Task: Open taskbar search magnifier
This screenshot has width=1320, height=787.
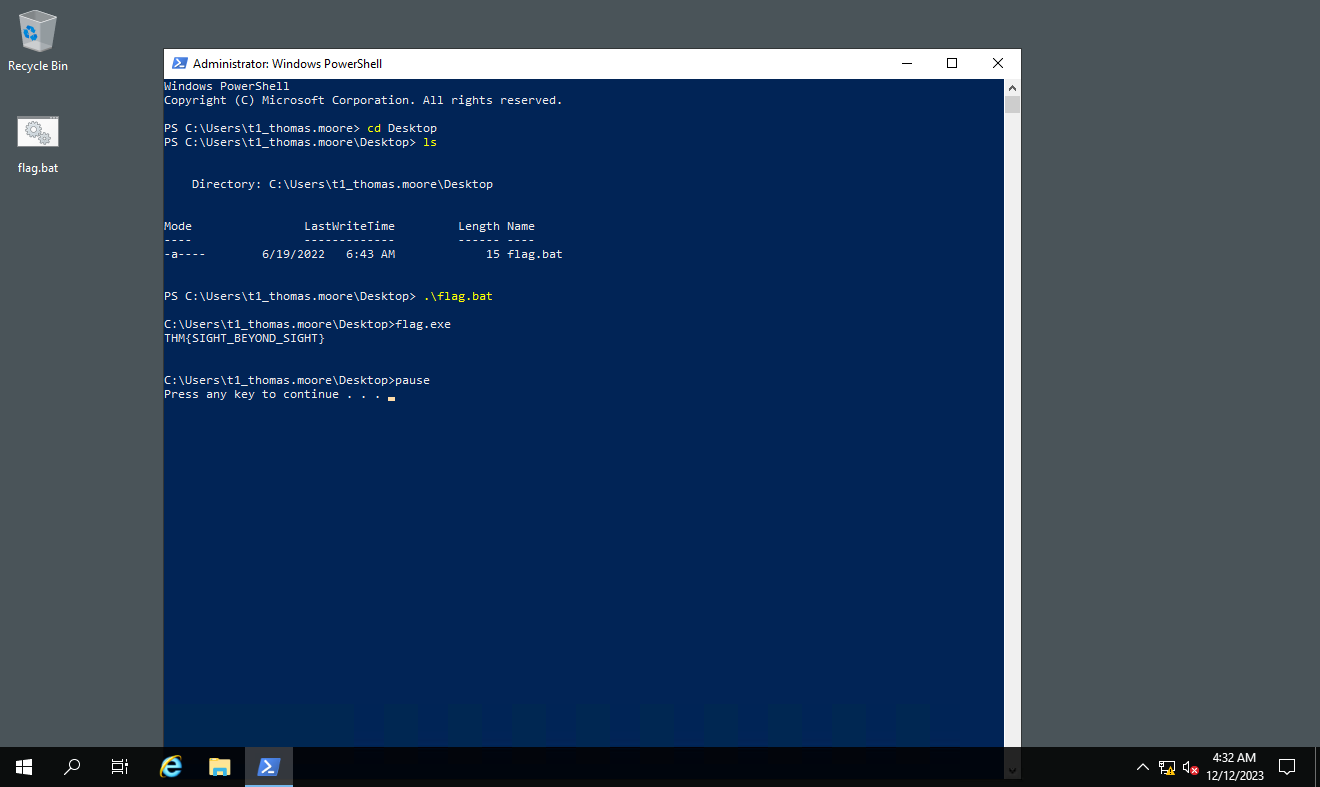Action: [72, 767]
